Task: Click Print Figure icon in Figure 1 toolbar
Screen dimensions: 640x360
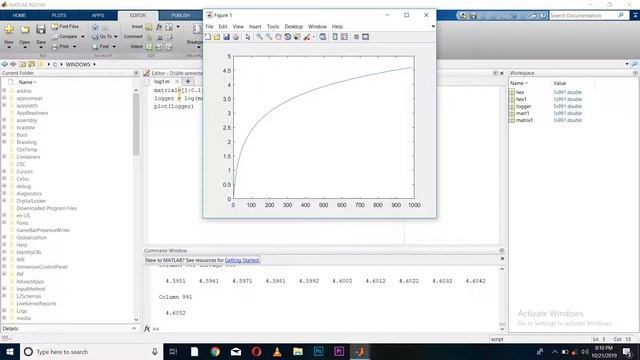Action: point(236,37)
